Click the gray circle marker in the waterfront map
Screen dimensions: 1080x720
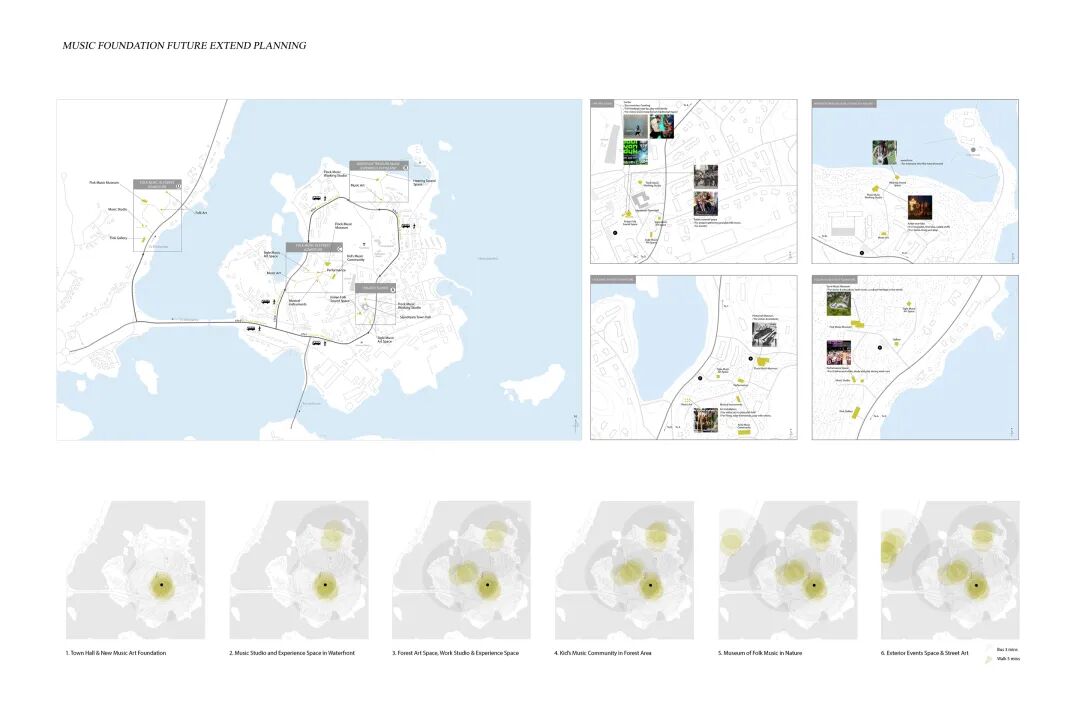click(975, 152)
